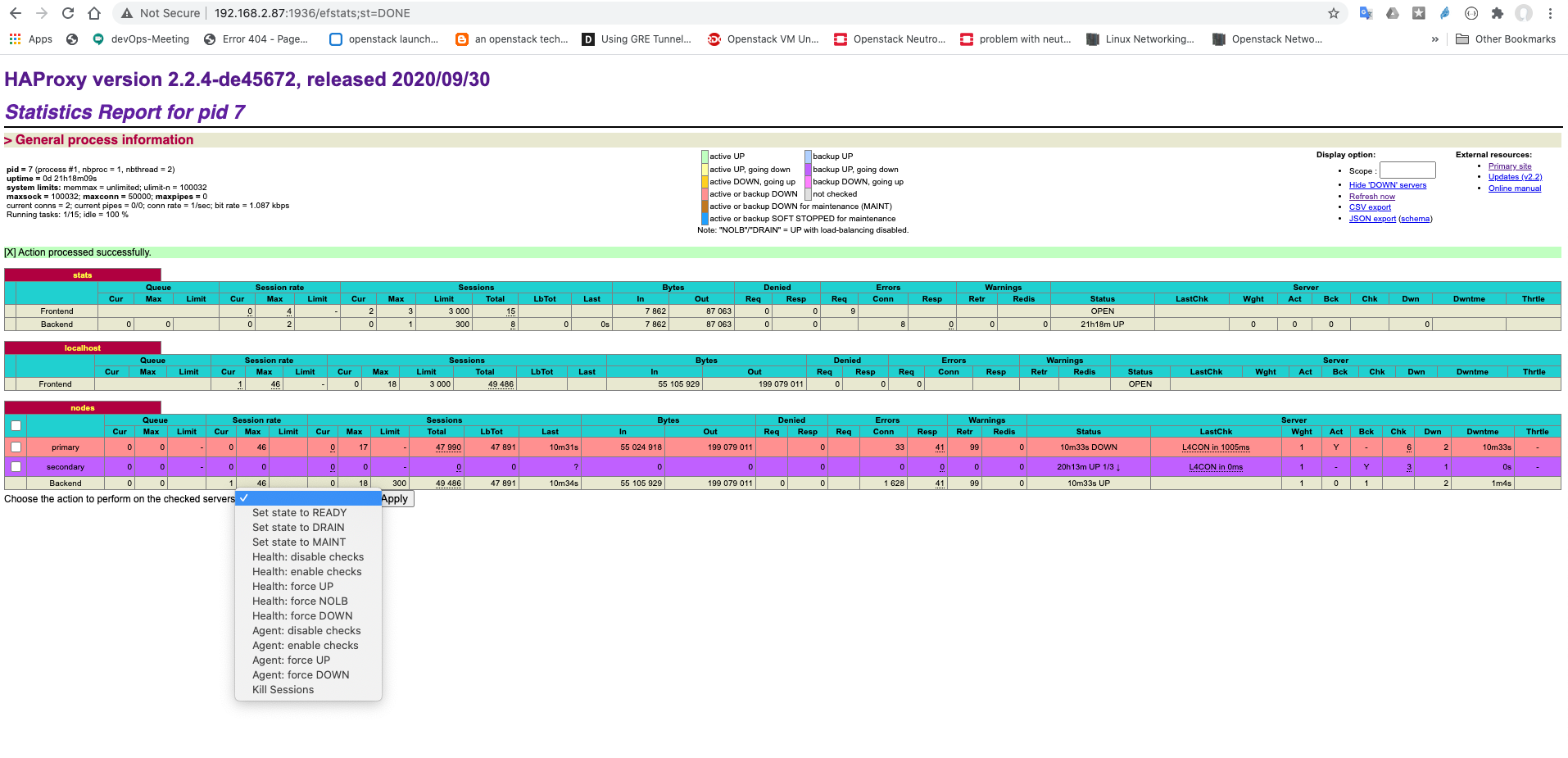Click the extensions puzzle piece icon
Viewport: 1568px width, 758px height.
[1498, 14]
